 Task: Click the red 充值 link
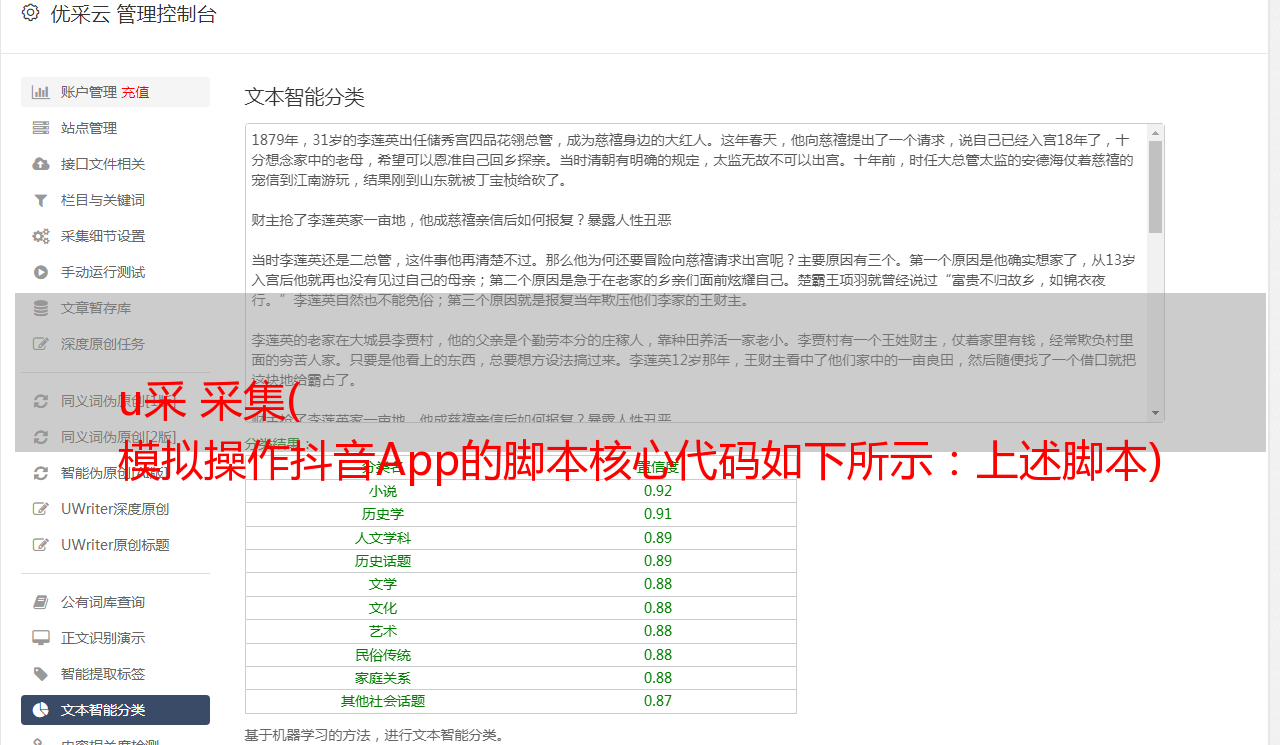coord(136,92)
